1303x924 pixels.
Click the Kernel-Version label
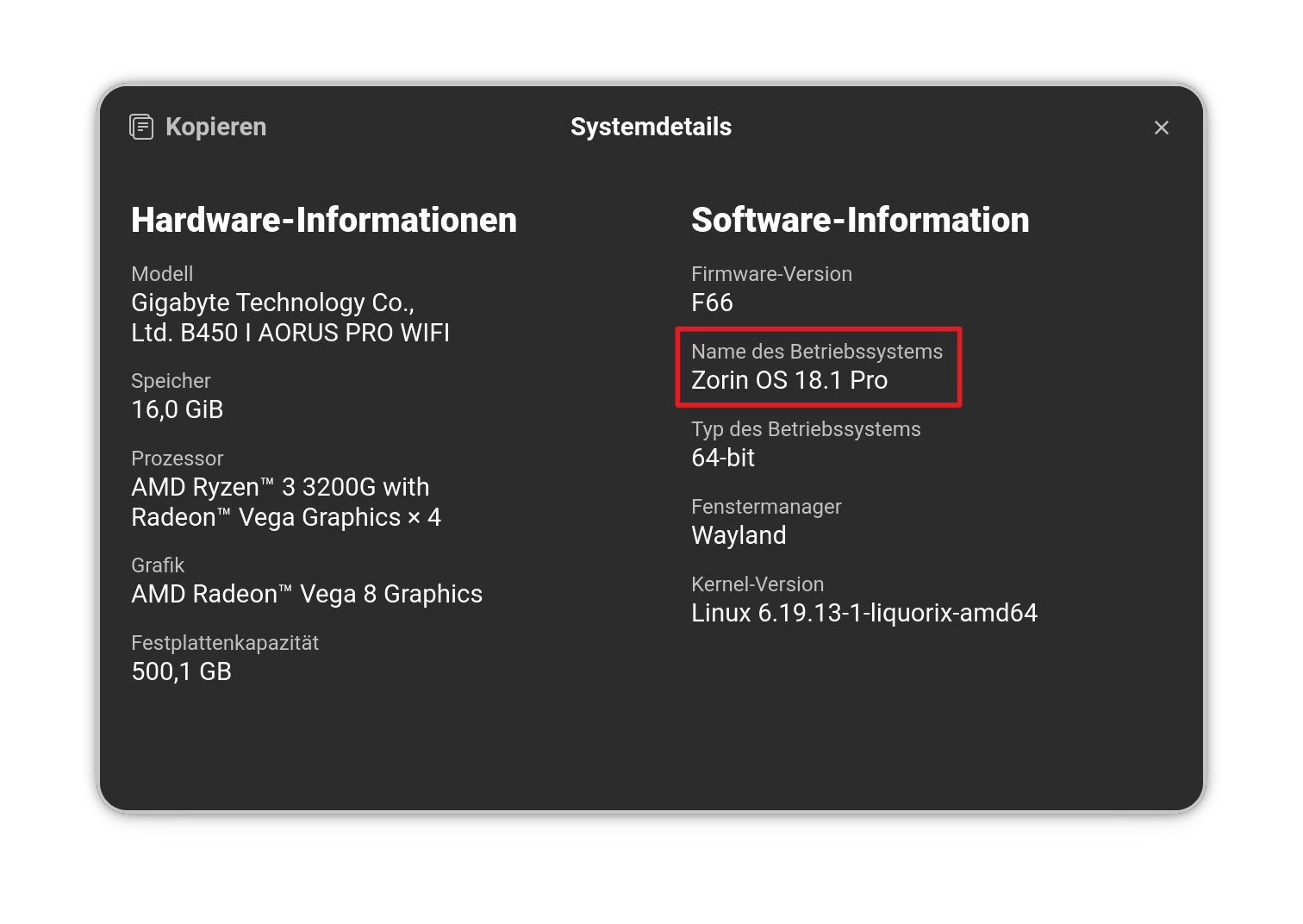[x=757, y=584]
